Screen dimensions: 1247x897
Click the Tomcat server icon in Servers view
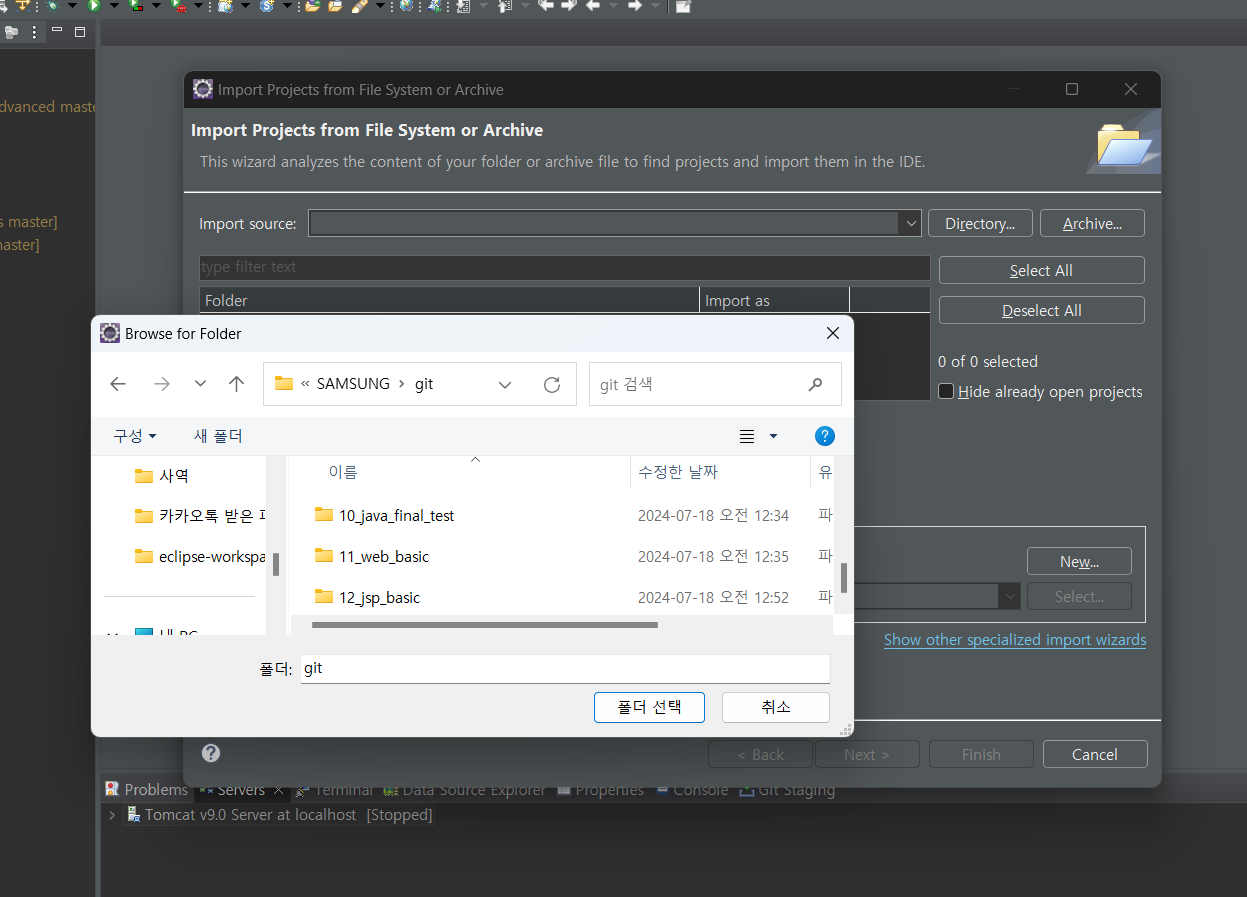tap(133, 815)
